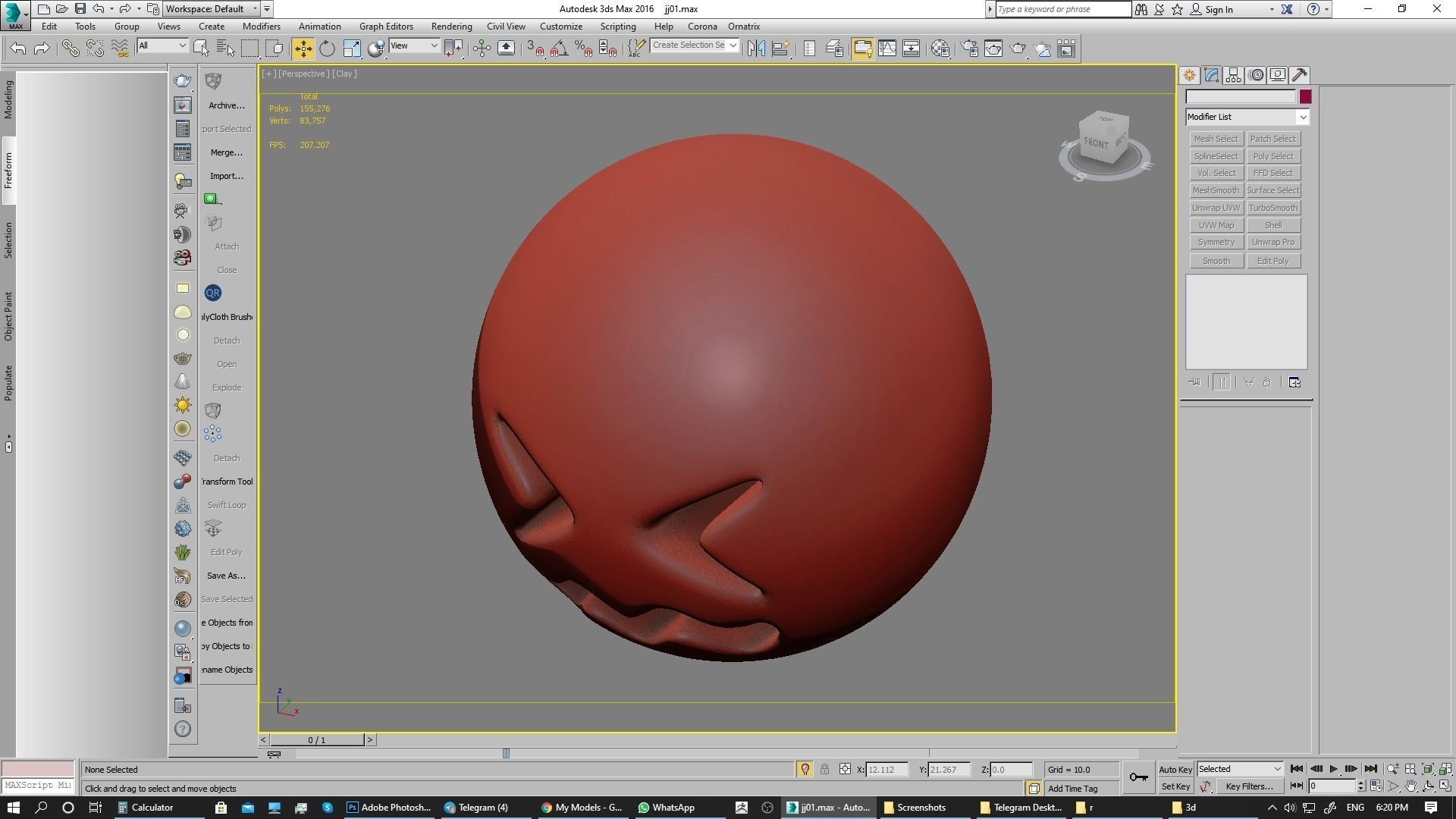Viewport: 1456px width, 819px height.
Task: Click the object color swatch
Action: click(x=1305, y=96)
